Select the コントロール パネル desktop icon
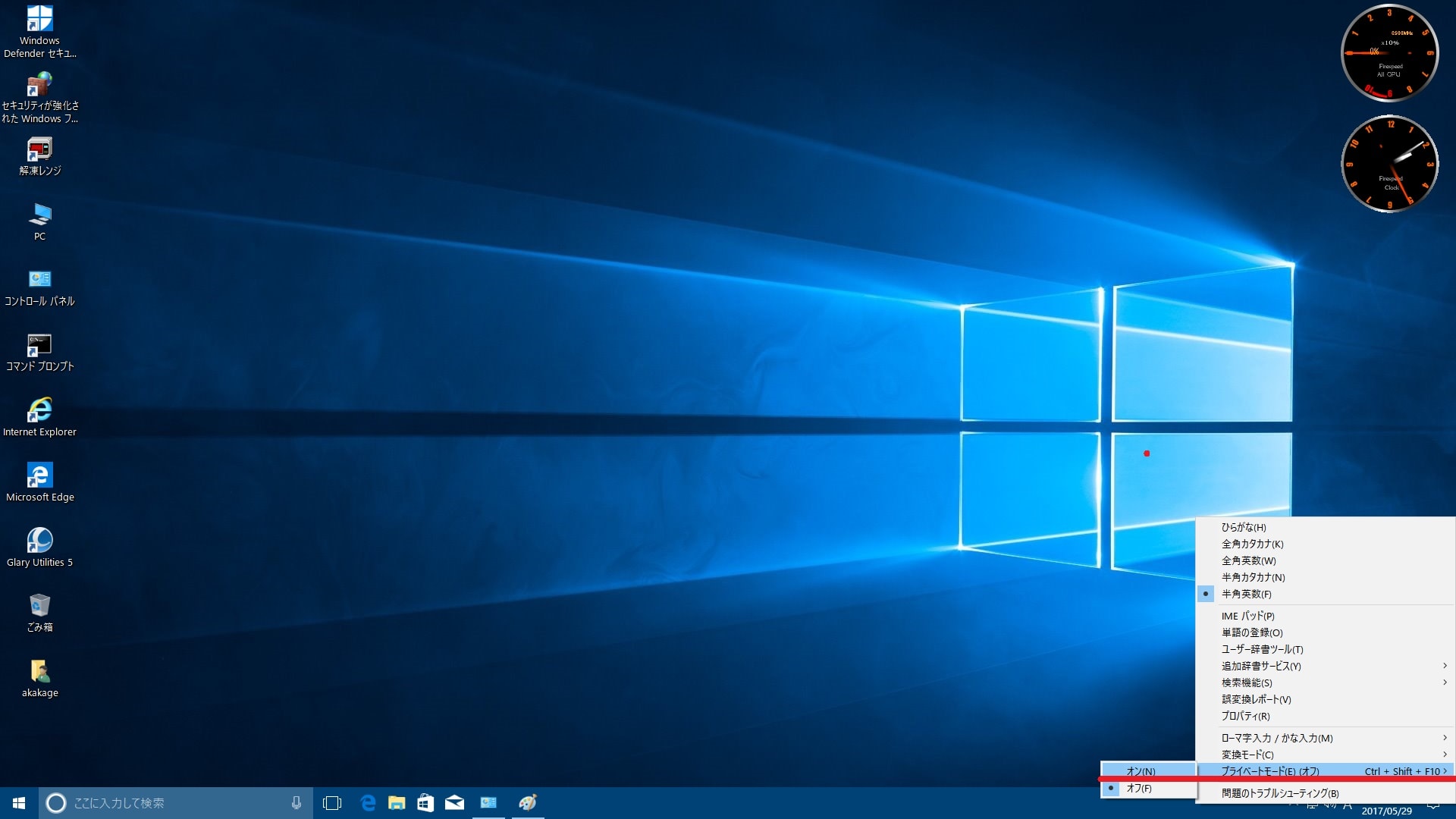The image size is (1456, 819). 39,287
